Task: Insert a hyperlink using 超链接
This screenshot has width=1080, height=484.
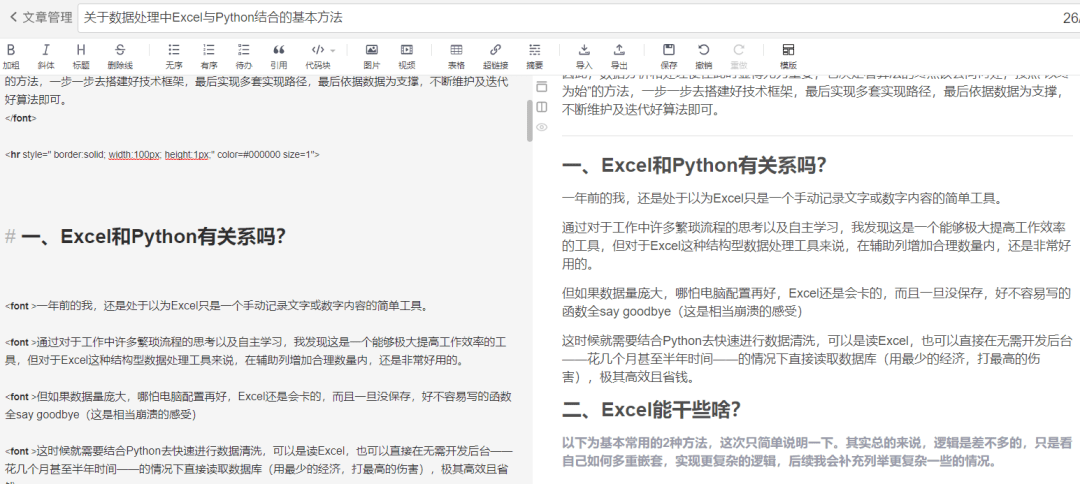Action: pos(495,56)
